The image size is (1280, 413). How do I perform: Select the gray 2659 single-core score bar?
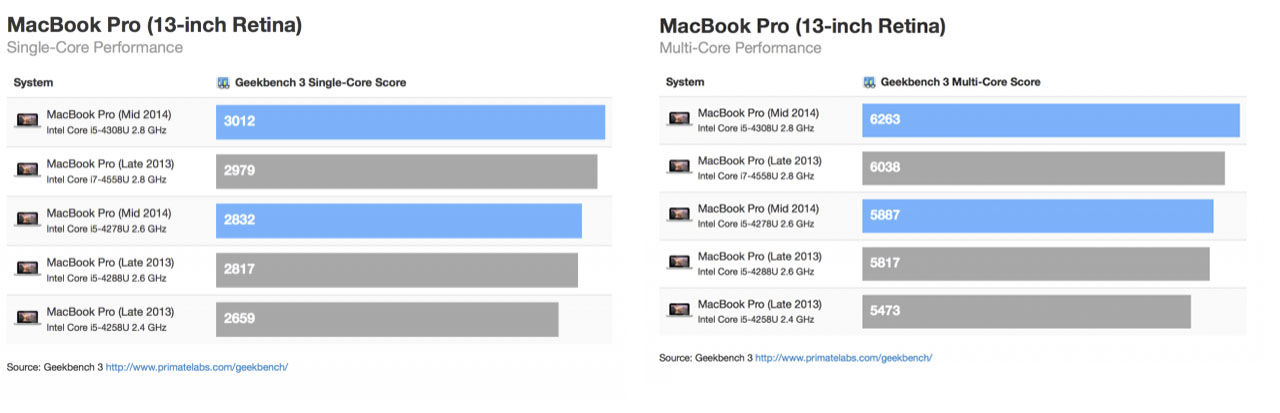(x=387, y=319)
